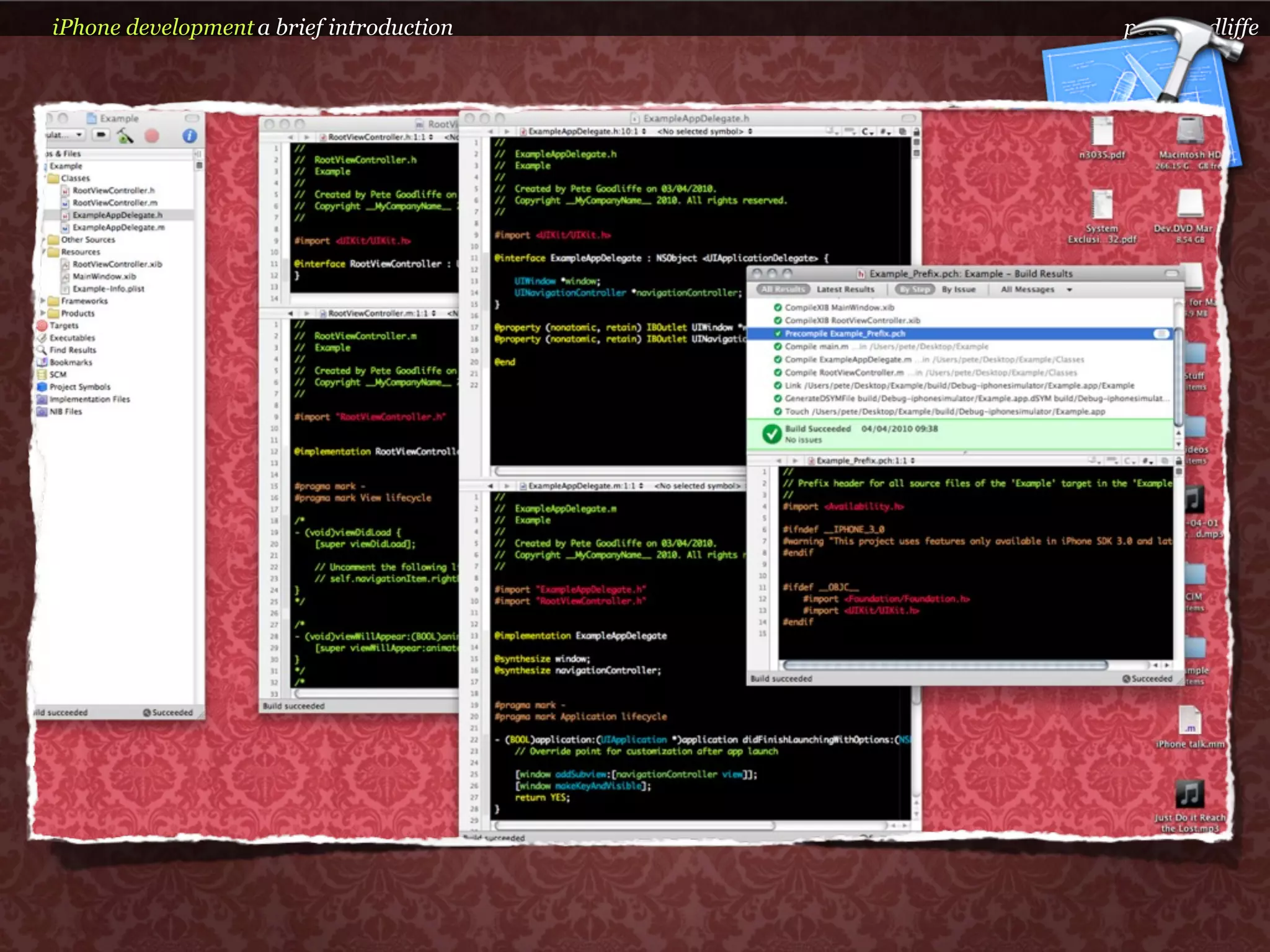The width and height of the screenshot is (1270, 952).
Task: Switch build results to By Issue
Action: click(x=958, y=289)
